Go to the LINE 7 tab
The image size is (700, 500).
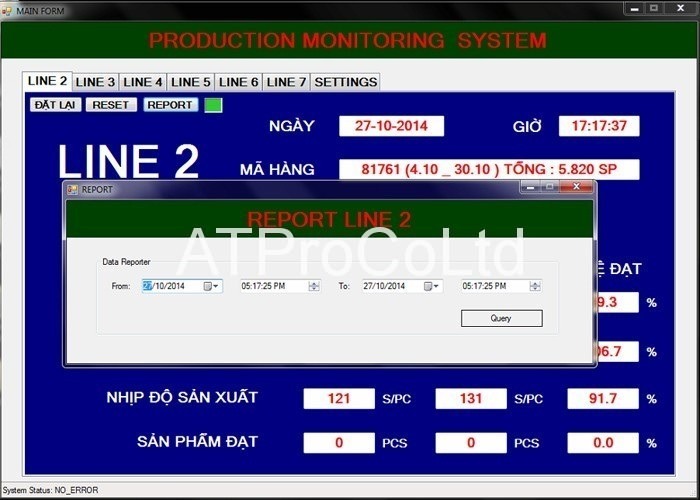(x=287, y=82)
